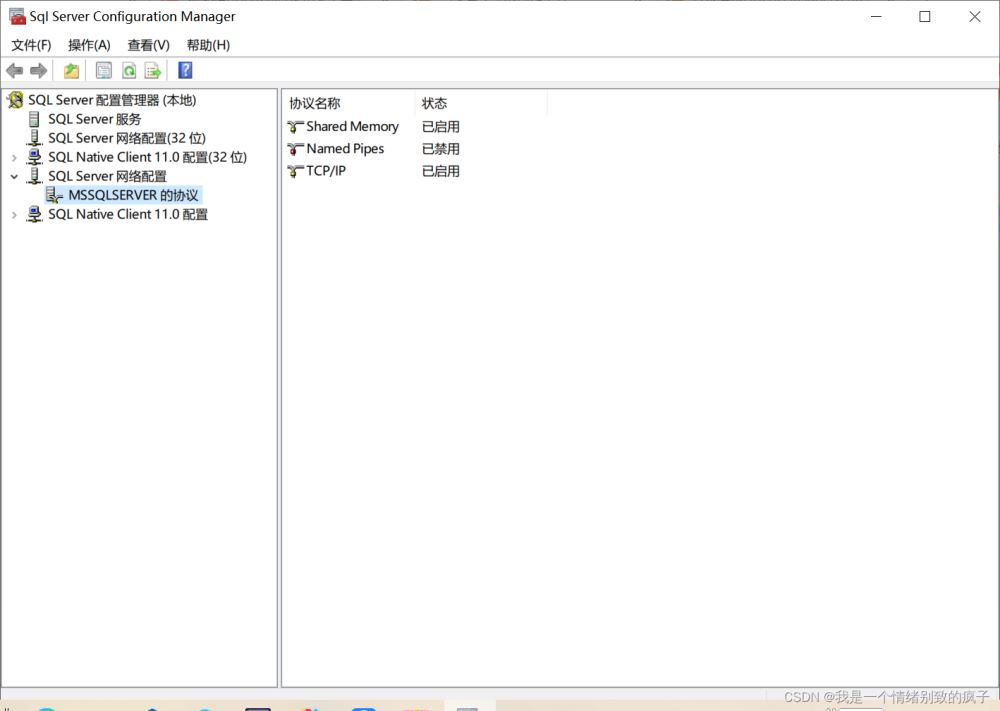Click the Shared Memory protocol icon
The image size is (1000, 711).
[x=295, y=127]
